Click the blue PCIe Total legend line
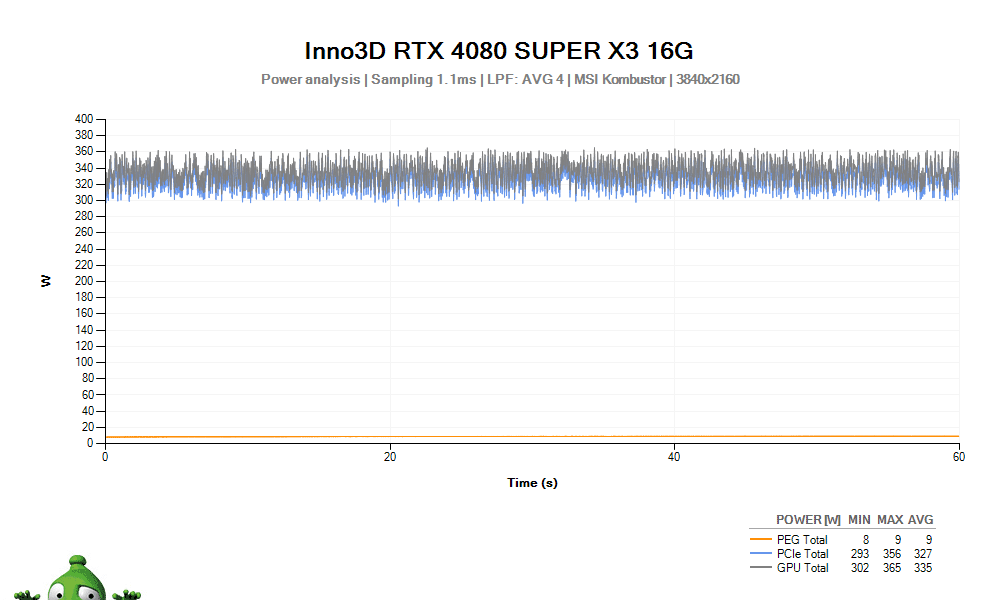Screen dimensions: 1000x600 [x=761, y=554]
